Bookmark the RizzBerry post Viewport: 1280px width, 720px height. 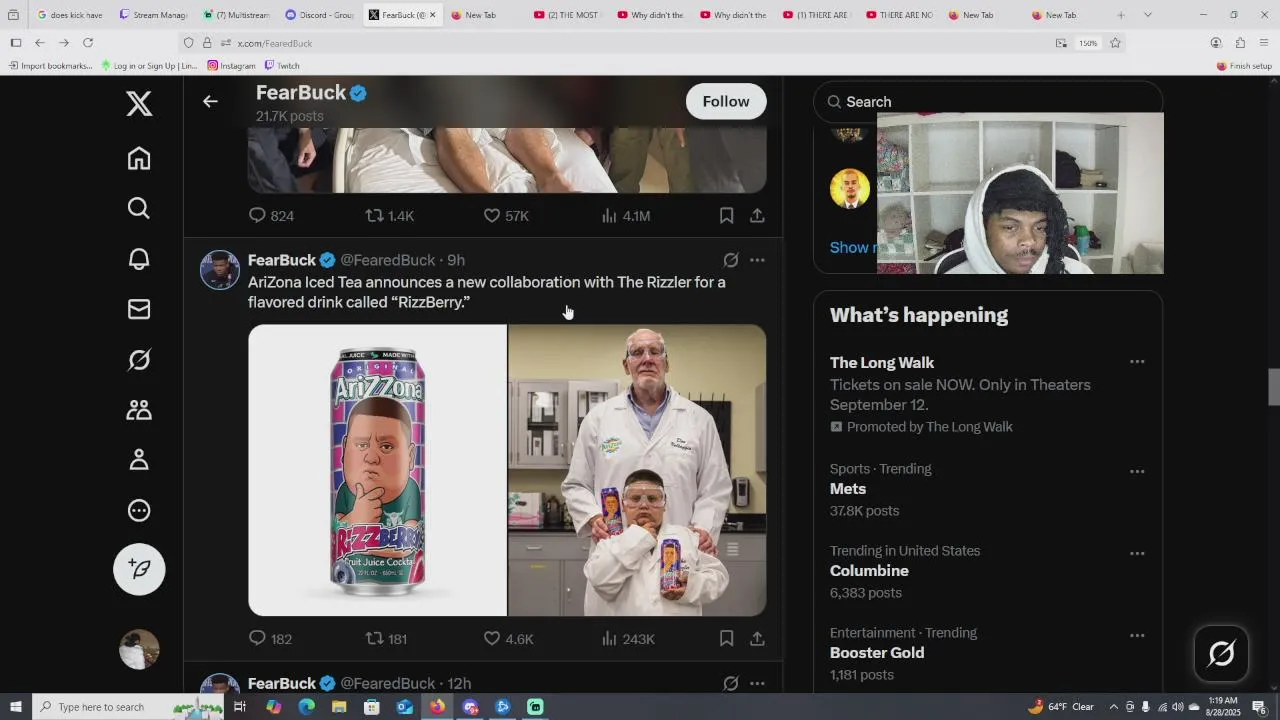[727, 638]
